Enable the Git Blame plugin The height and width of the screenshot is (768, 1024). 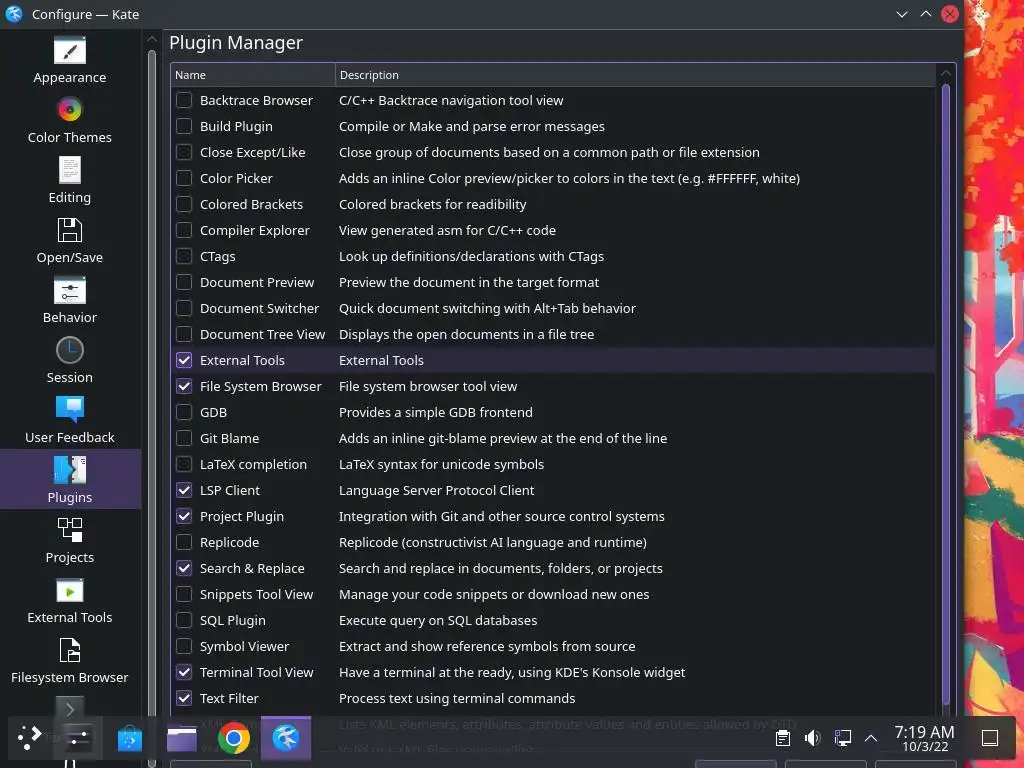point(184,438)
